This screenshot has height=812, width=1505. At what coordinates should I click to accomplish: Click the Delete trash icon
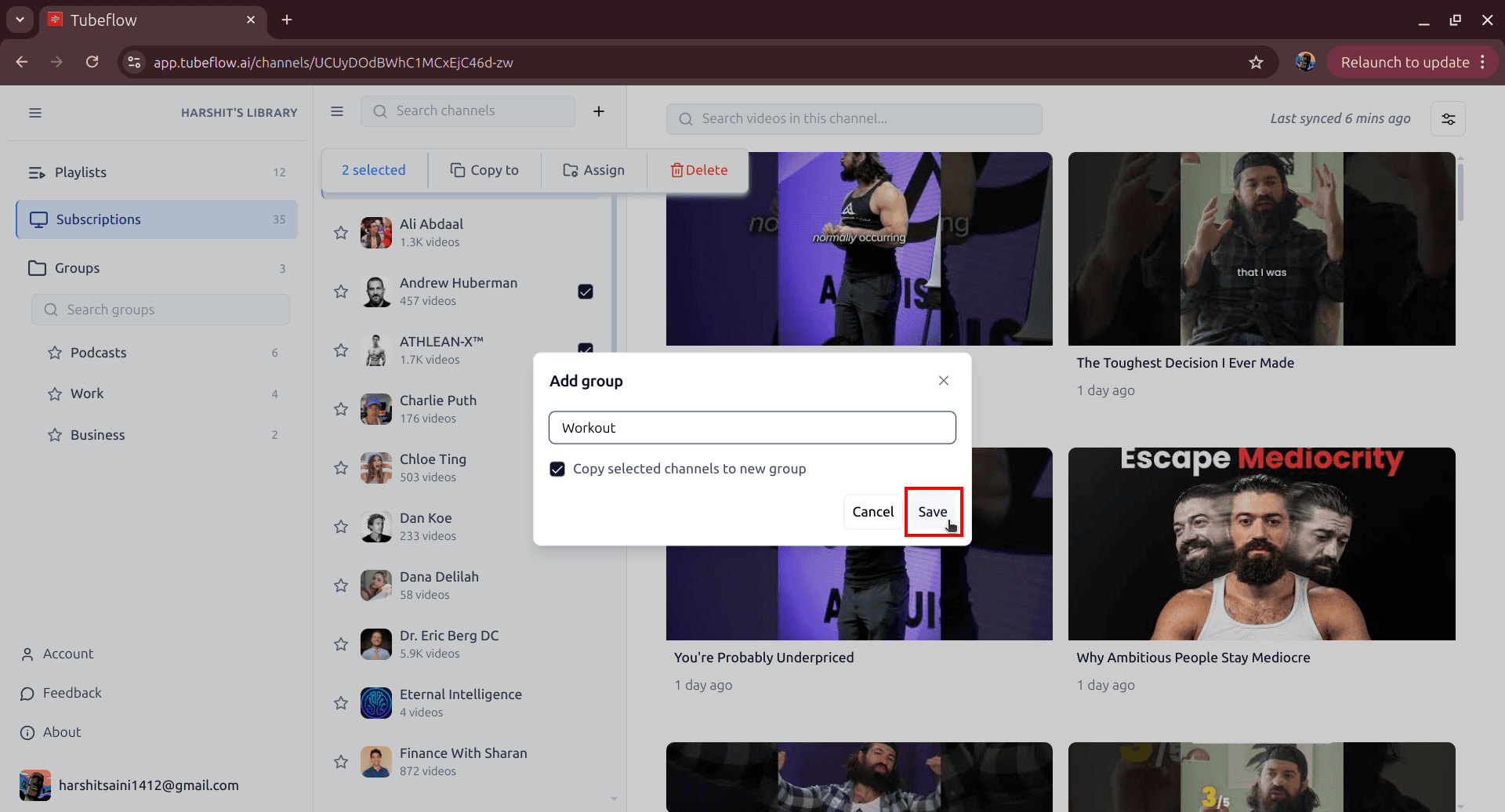pyautogui.click(x=676, y=169)
